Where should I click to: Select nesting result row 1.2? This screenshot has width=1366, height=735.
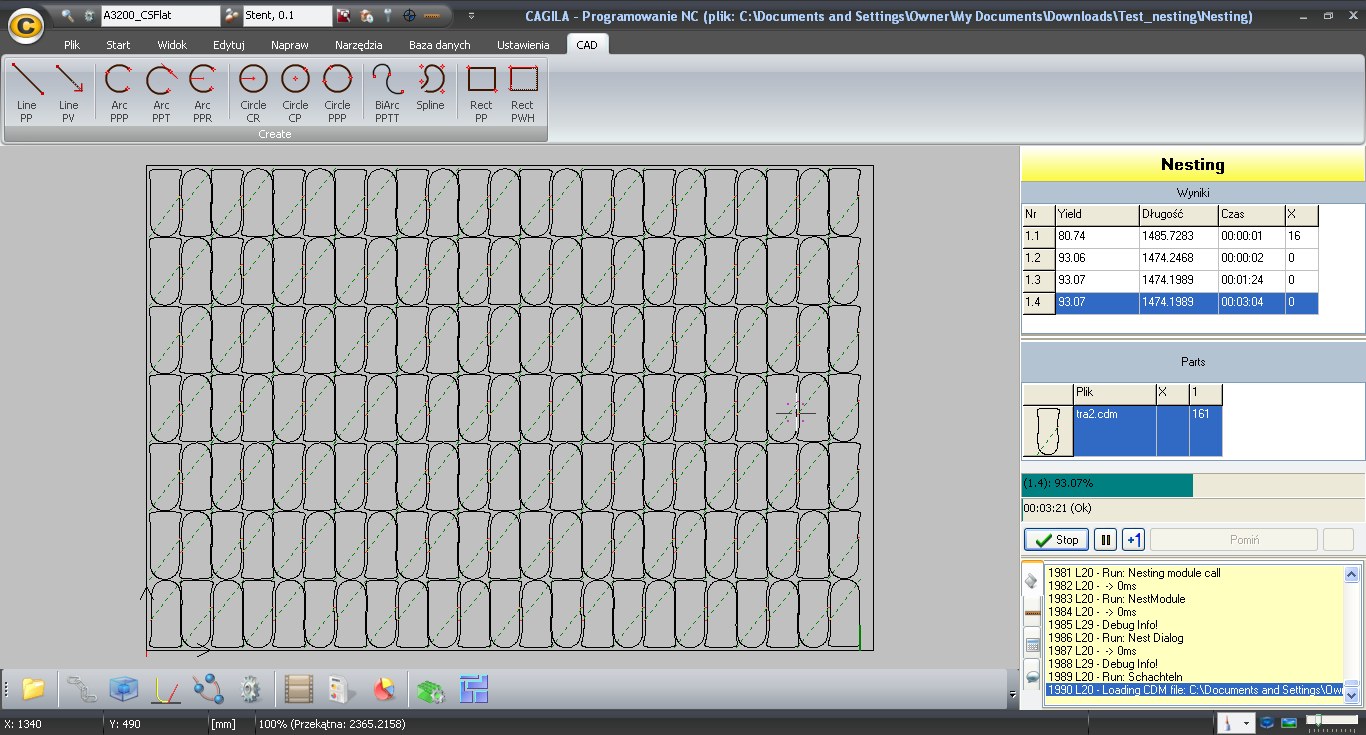point(1170,258)
